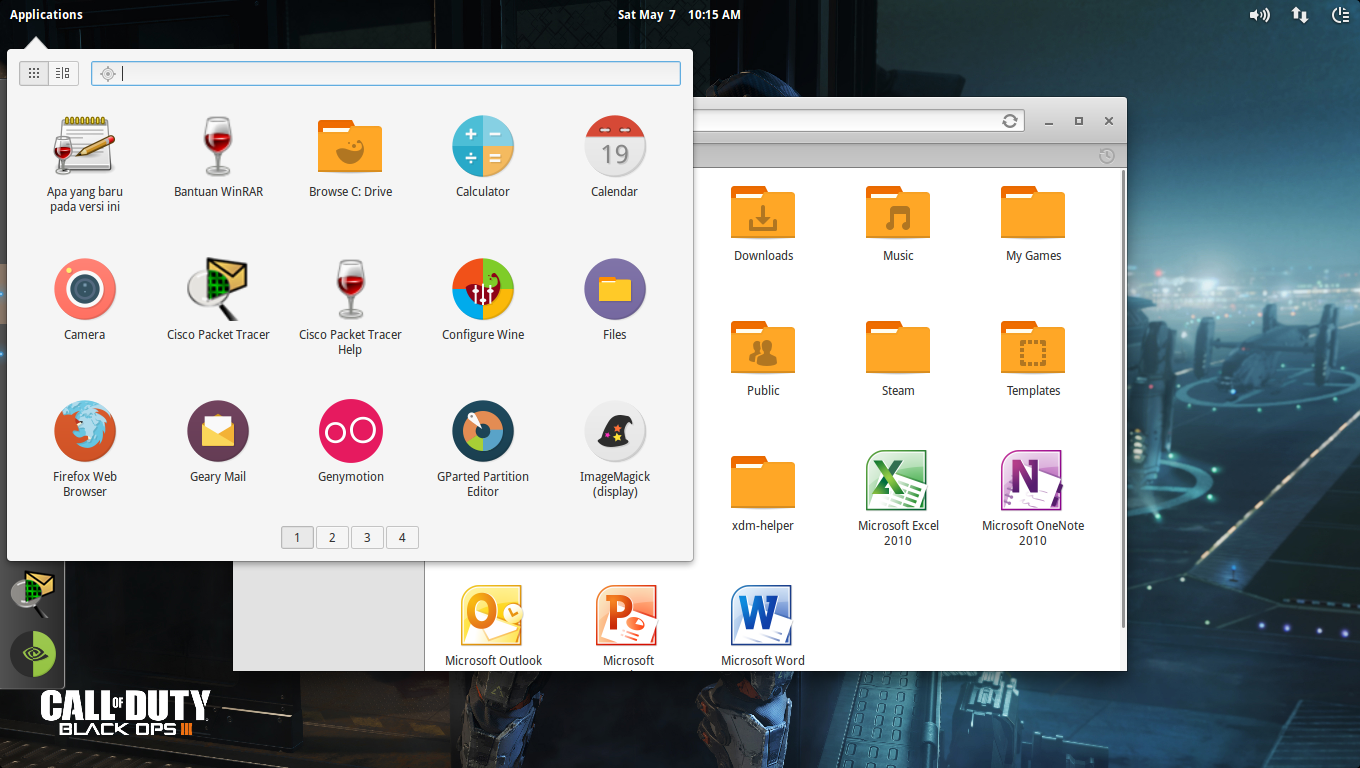Open Apa yang baru pada versi ini
The width and height of the screenshot is (1360, 768).
click(85, 164)
